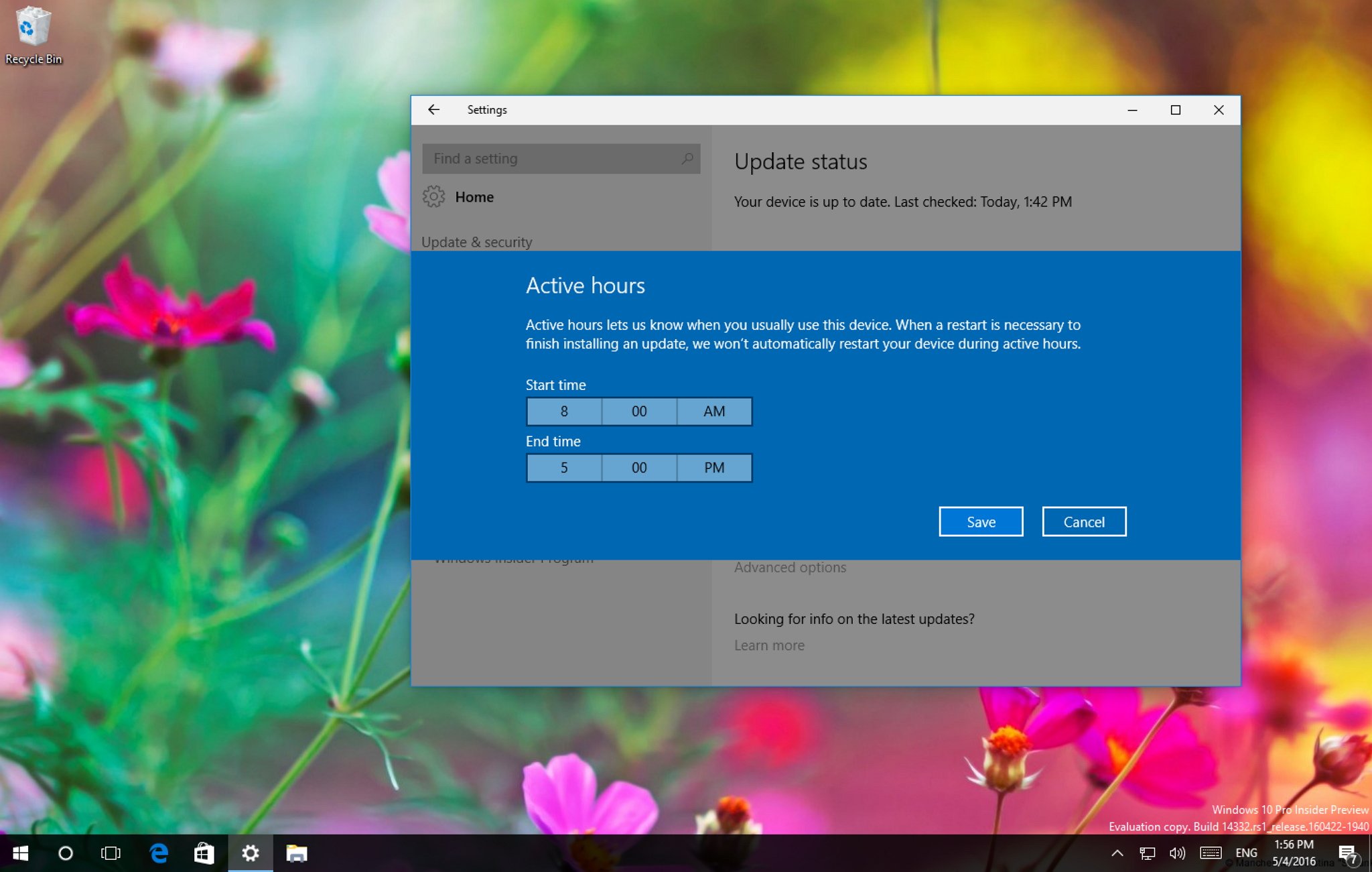1372x872 pixels.
Task: Click the start time minutes field
Action: click(x=638, y=410)
